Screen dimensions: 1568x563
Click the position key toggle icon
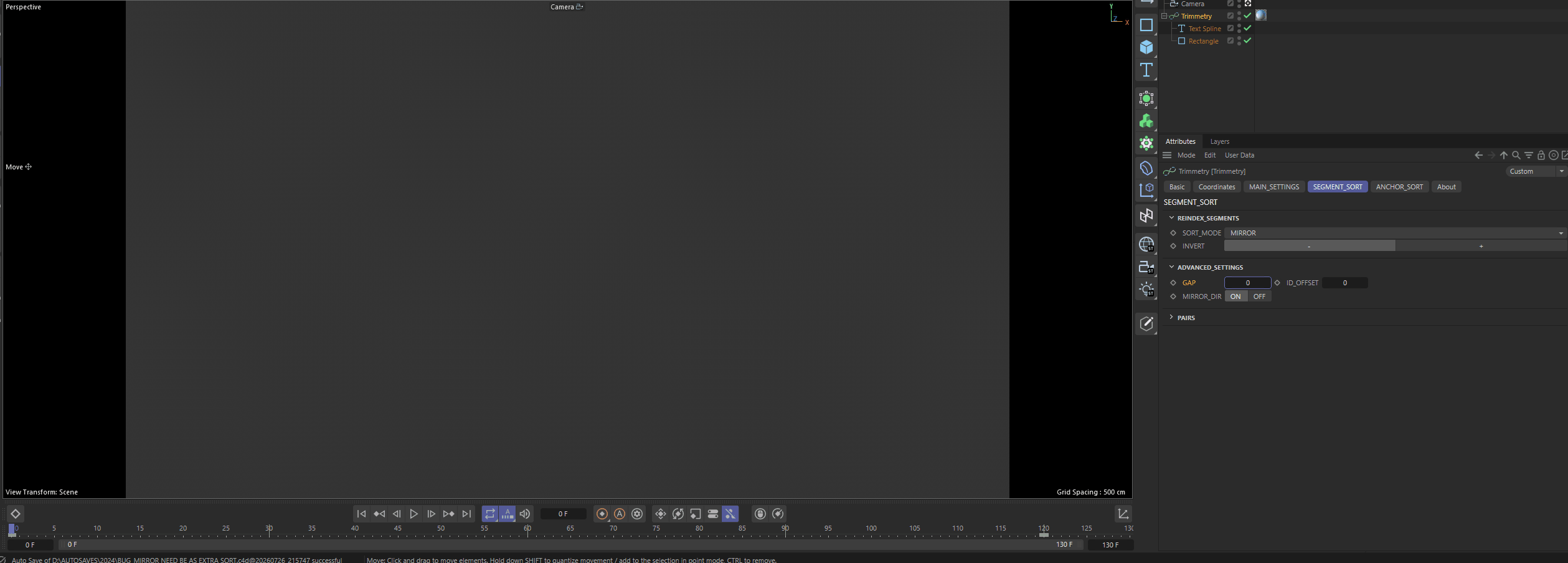[661, 514]
